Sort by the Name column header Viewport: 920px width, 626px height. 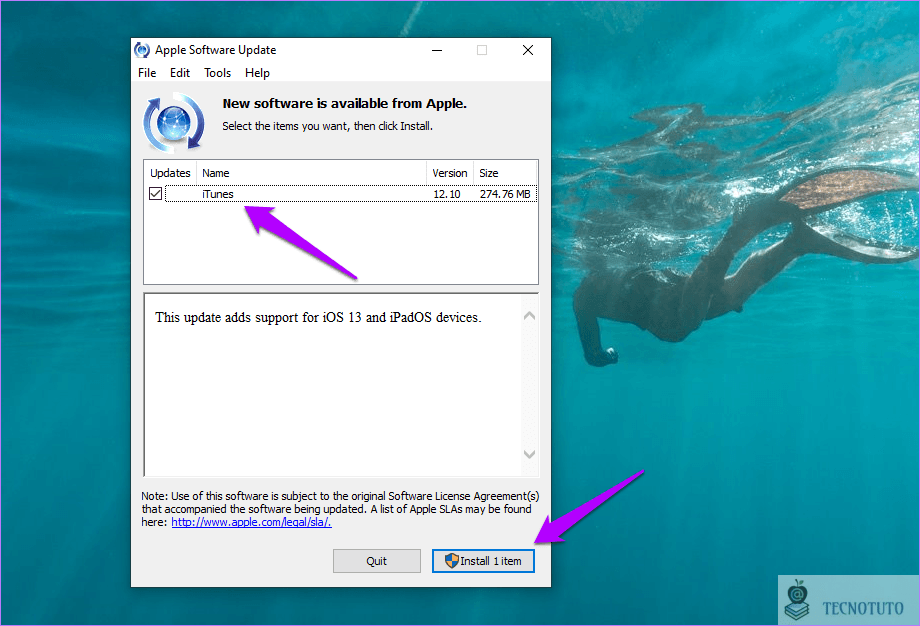311,173
